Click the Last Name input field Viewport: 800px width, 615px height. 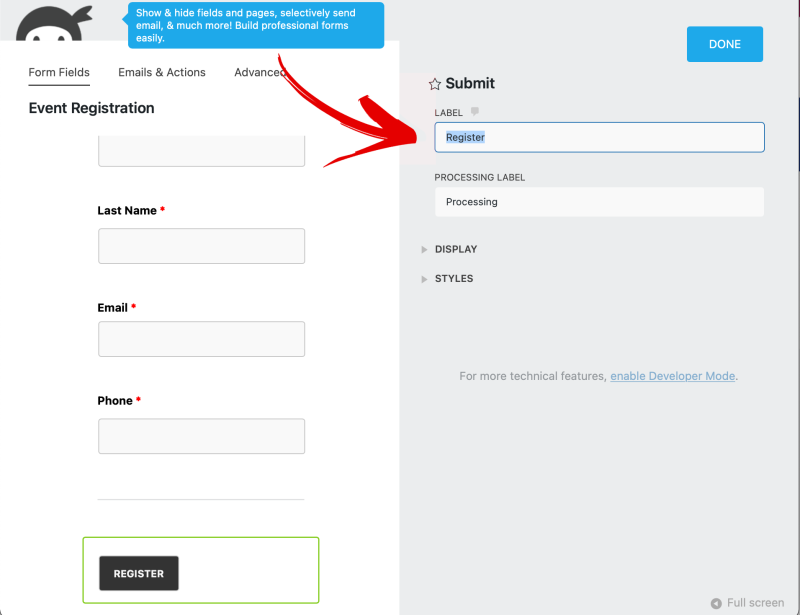(x=200, y=246)
